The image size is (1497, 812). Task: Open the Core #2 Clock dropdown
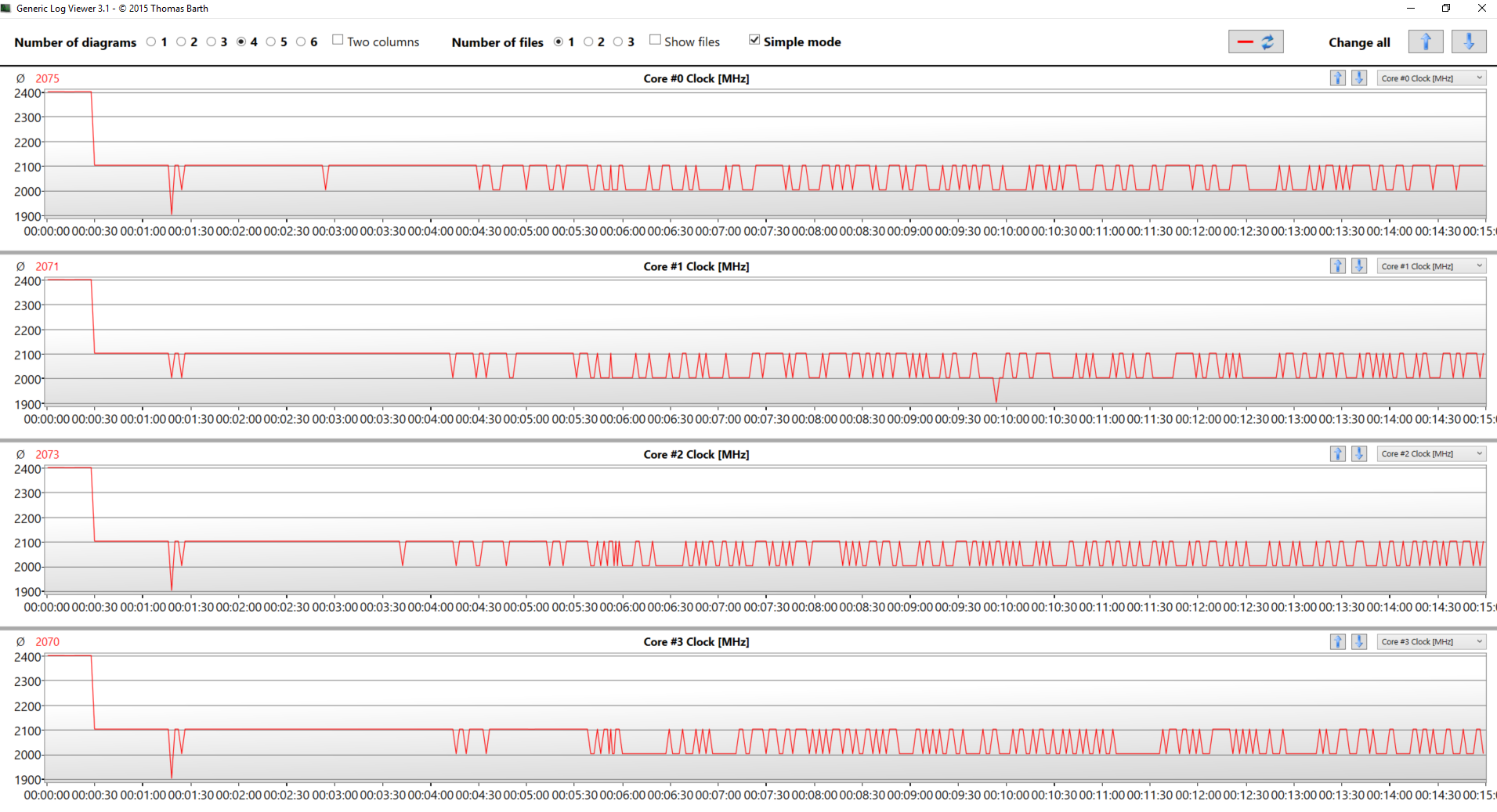point(1430,454)
